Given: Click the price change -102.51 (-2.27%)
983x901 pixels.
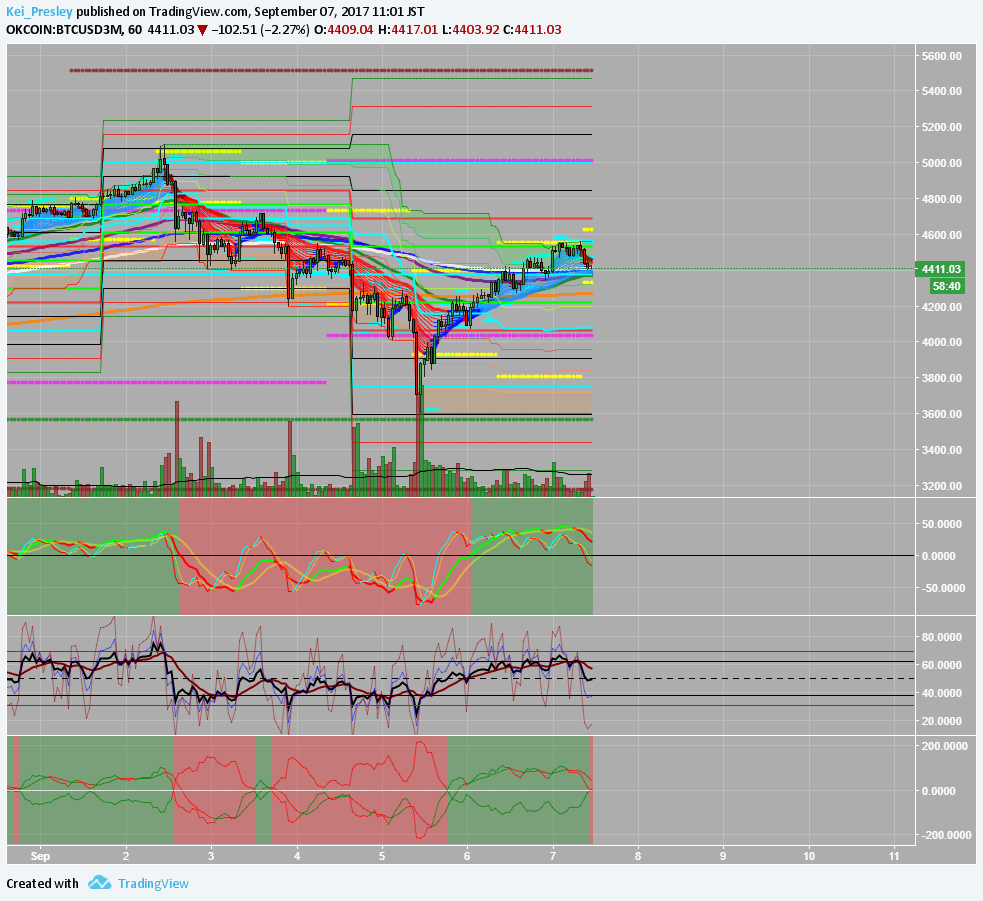Looking at the screenshot, I should [260, 29].
